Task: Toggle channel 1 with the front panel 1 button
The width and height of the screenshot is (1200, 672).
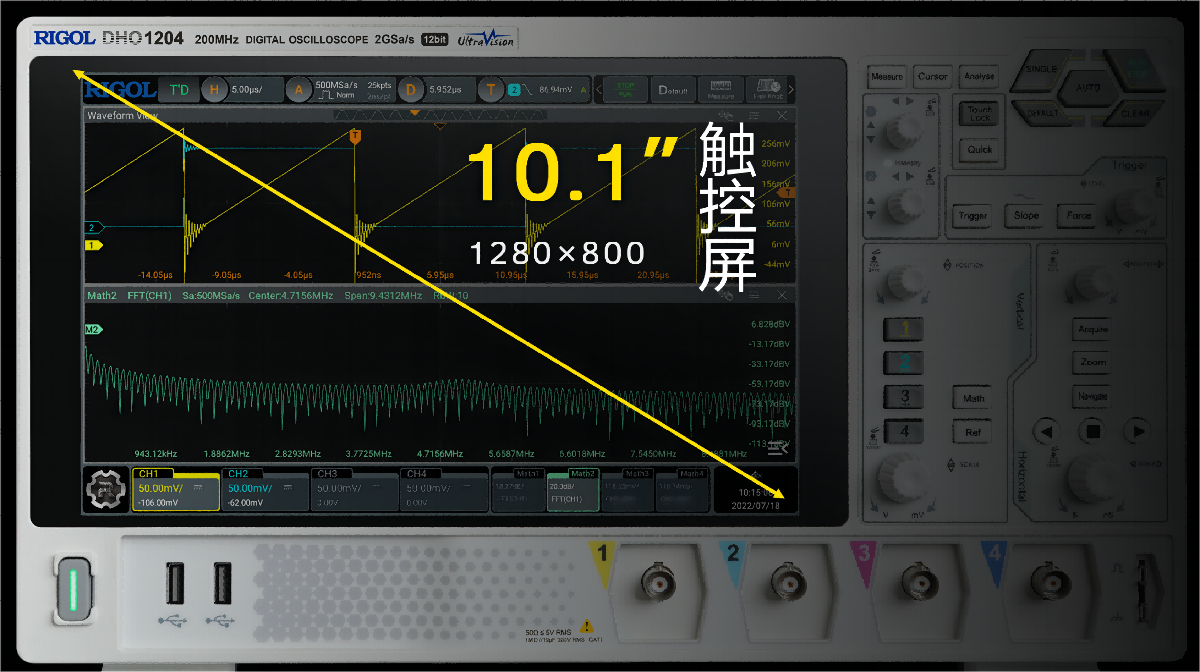Action: pyautogui.click(x=903, y=328)
